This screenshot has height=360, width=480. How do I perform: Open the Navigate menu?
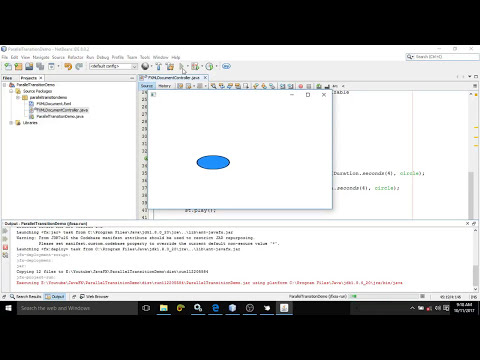tap(41, 57)
